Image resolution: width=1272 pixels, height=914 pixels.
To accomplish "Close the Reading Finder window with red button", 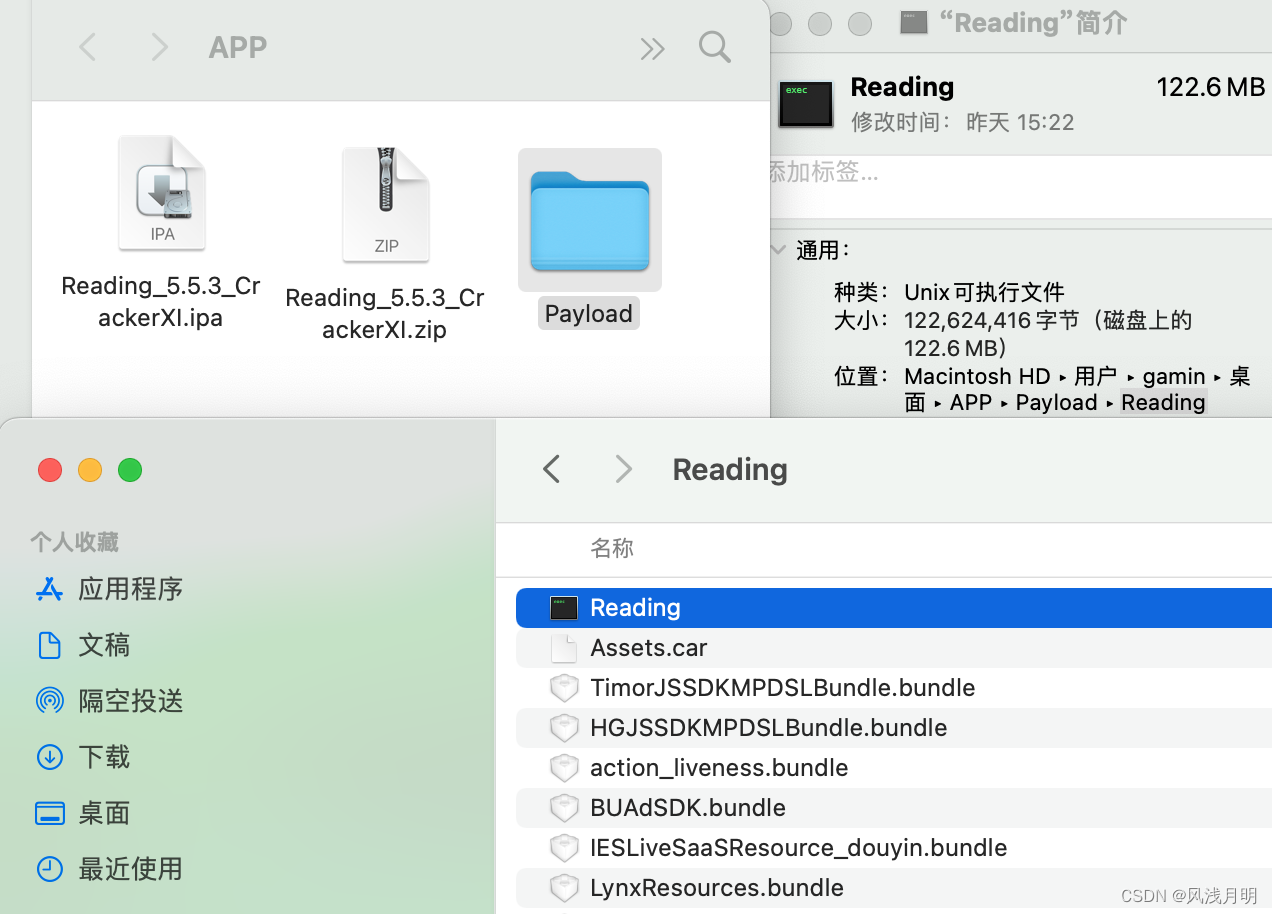I will pyautogui.click(x=50, y=469).
